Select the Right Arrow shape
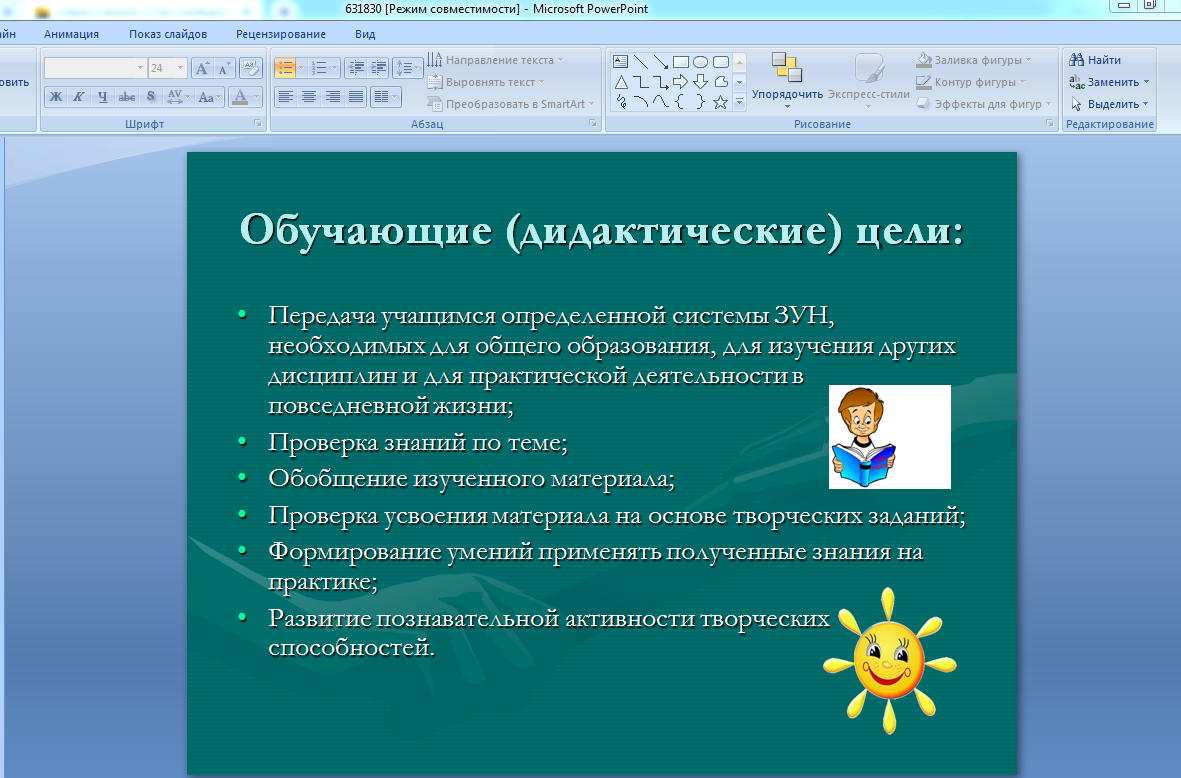The height and width of the screenshot is (778, 1181). click(x=681, y=82)
